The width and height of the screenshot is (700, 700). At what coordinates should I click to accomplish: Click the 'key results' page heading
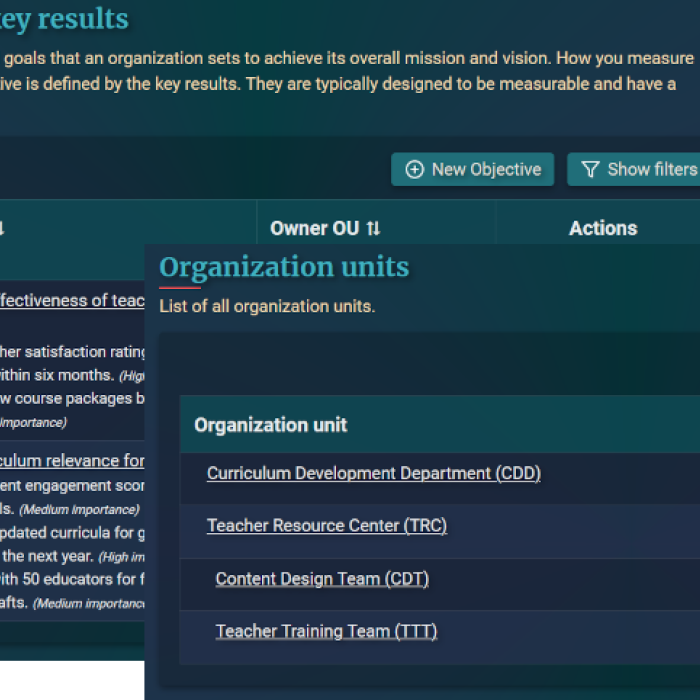[x=64, y=20]
